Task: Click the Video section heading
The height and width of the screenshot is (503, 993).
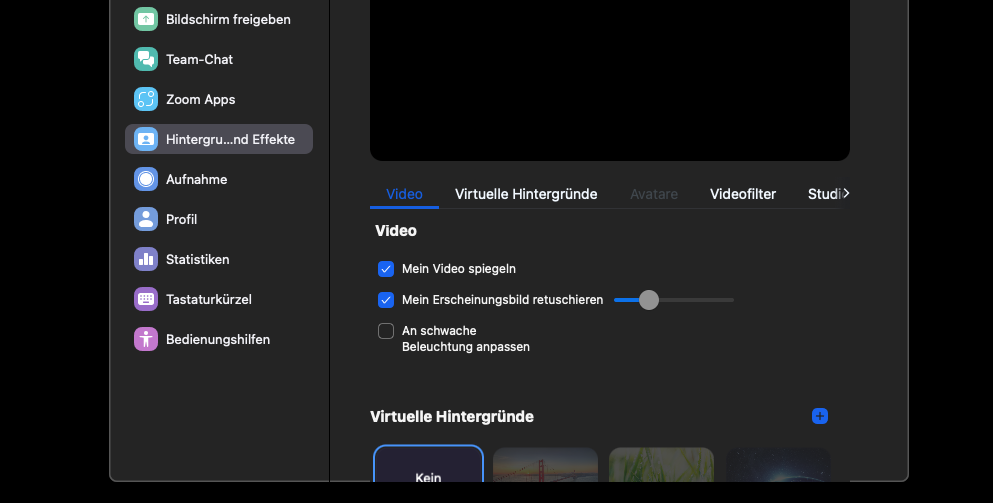Action: pyautogui.click(x=396, y=231)
